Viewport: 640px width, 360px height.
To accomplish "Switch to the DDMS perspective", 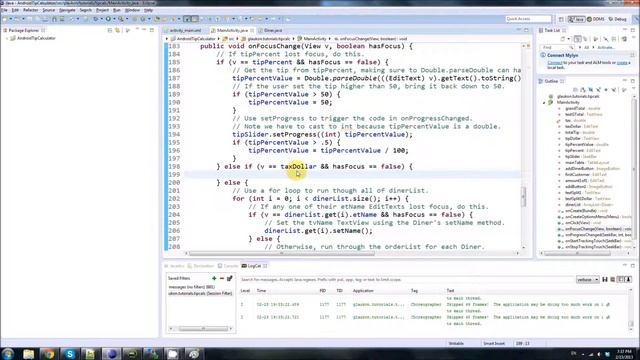I will coord(596,19).
